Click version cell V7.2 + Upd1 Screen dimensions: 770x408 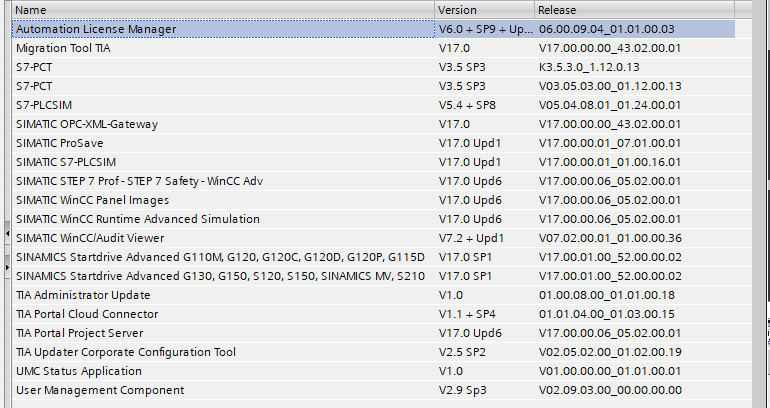coord(471,239)
